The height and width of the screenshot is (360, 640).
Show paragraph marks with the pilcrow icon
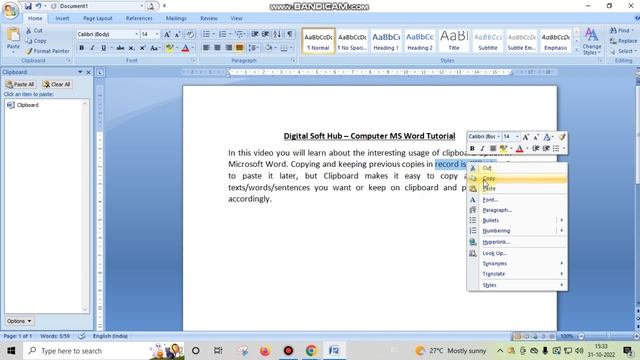click(289, 34)
